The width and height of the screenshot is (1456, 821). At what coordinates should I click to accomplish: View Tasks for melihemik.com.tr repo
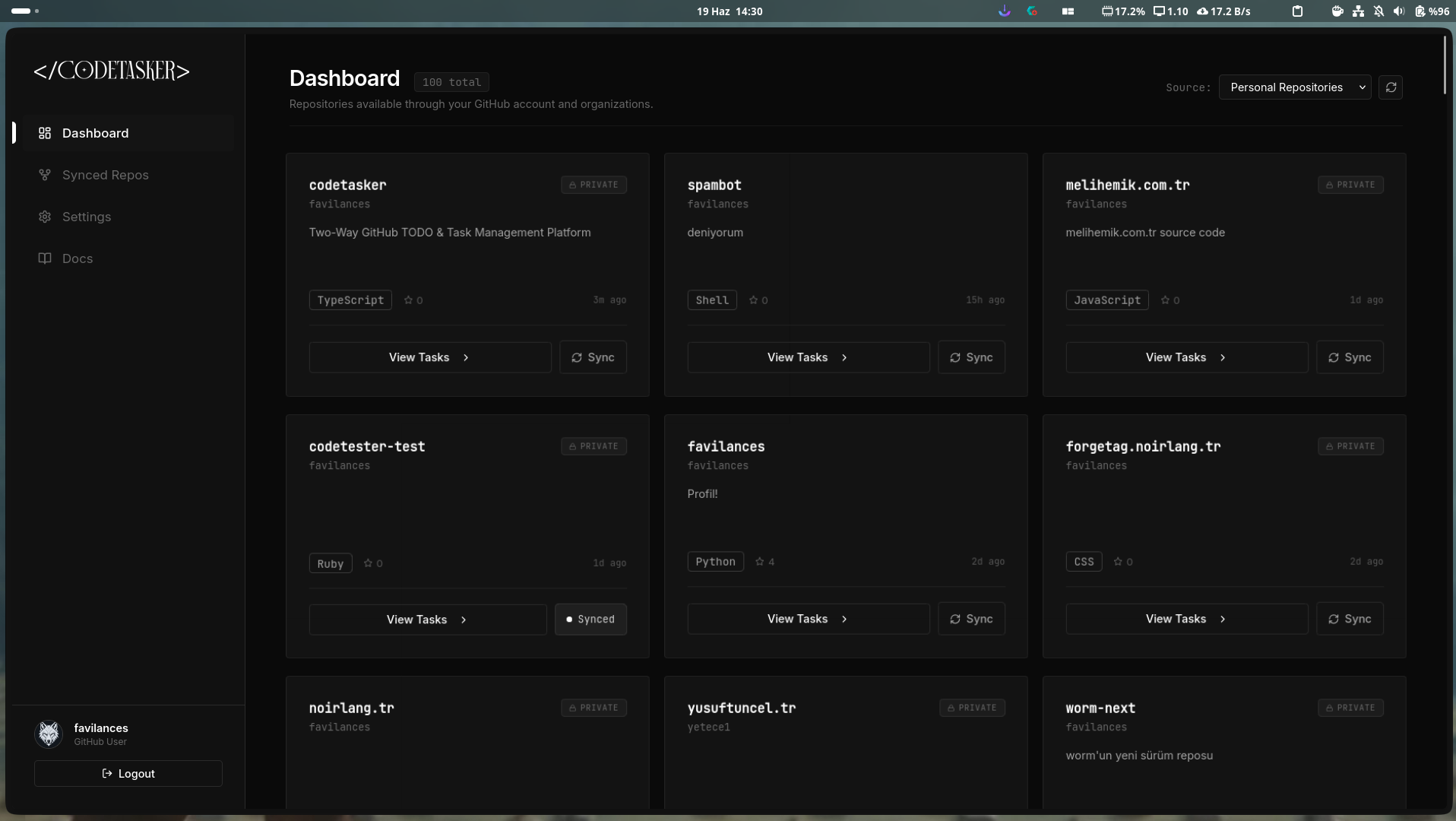coord(1187,357)
